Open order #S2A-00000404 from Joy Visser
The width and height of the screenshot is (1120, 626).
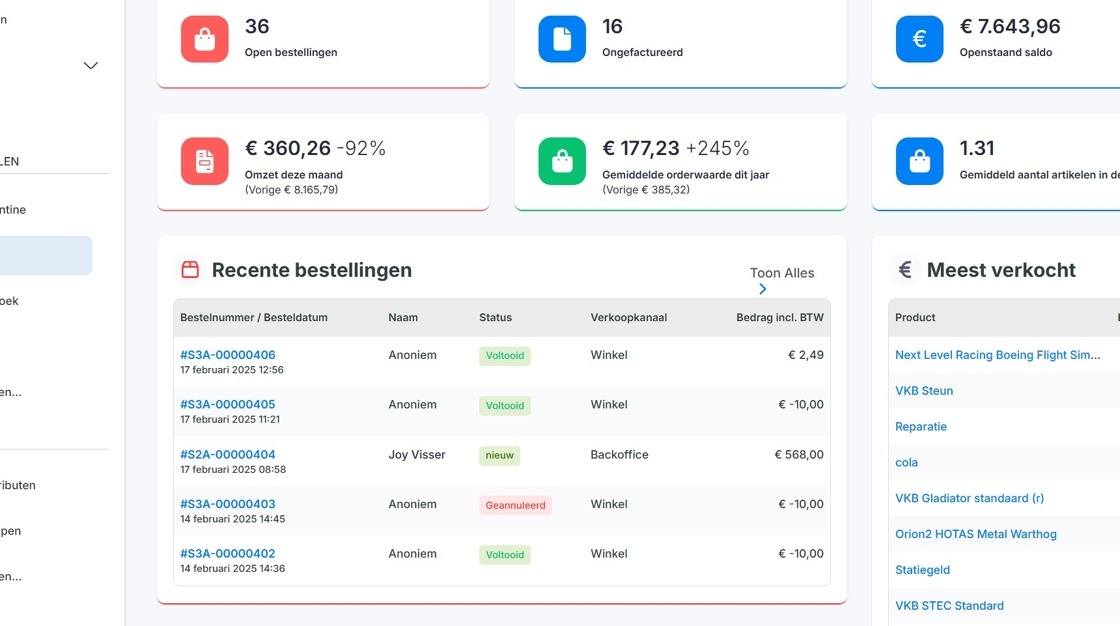pos(227,454)
